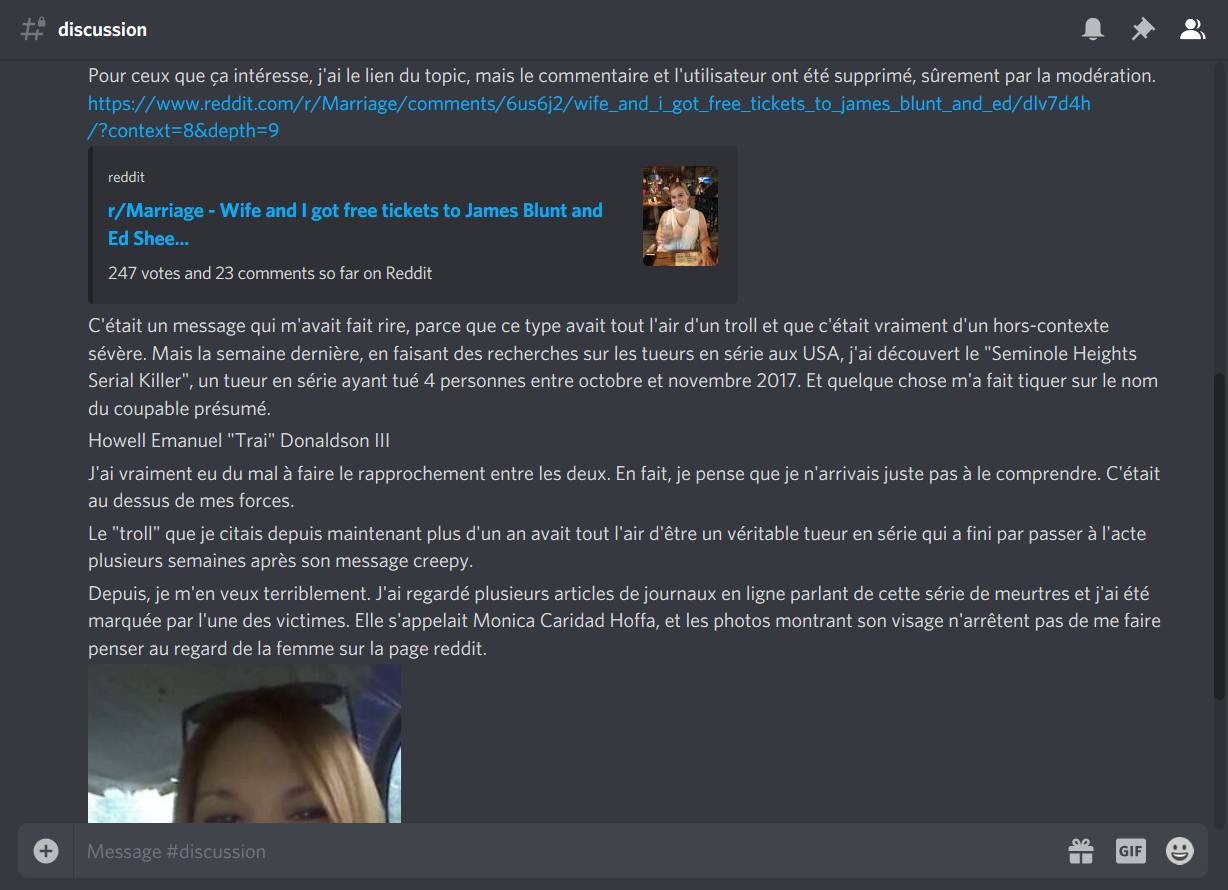Click the channel hash lock icon
The width and height of the screenshot is (1228, 890).
33,29
